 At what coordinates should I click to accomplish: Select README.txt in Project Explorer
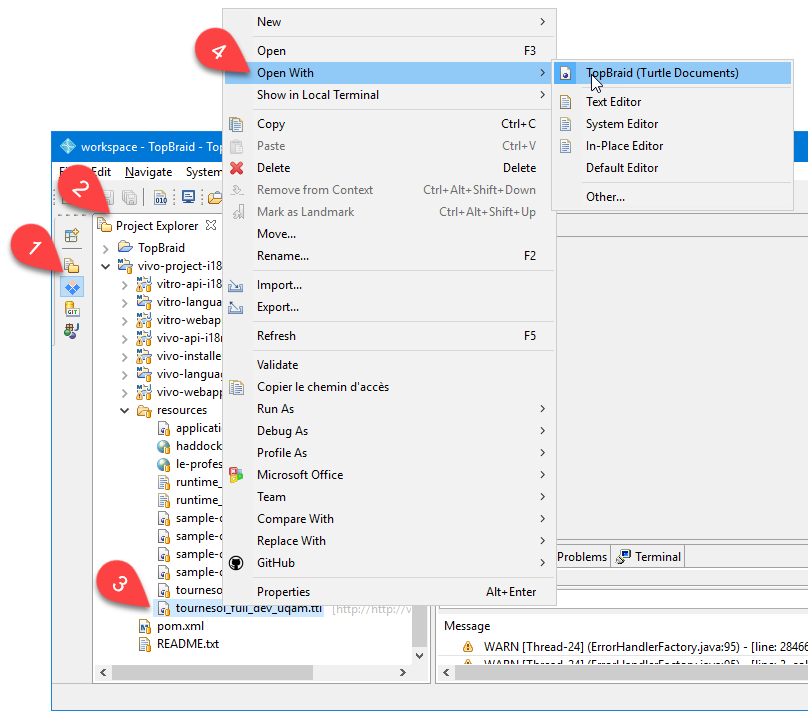click(179, 644)
